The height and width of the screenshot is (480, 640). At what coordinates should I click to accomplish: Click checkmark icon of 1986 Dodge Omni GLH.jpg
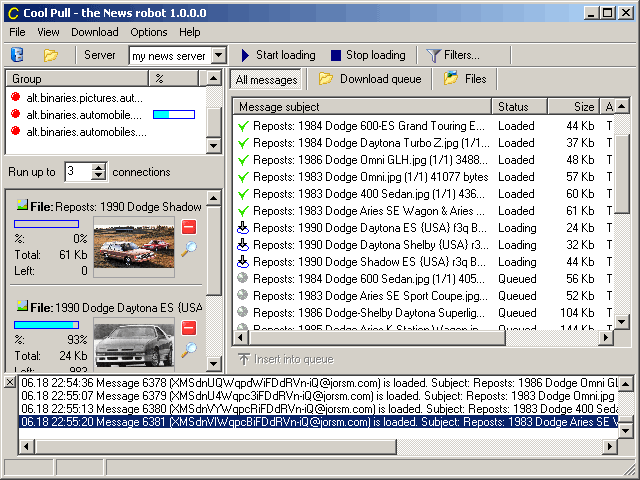point(243,160)
